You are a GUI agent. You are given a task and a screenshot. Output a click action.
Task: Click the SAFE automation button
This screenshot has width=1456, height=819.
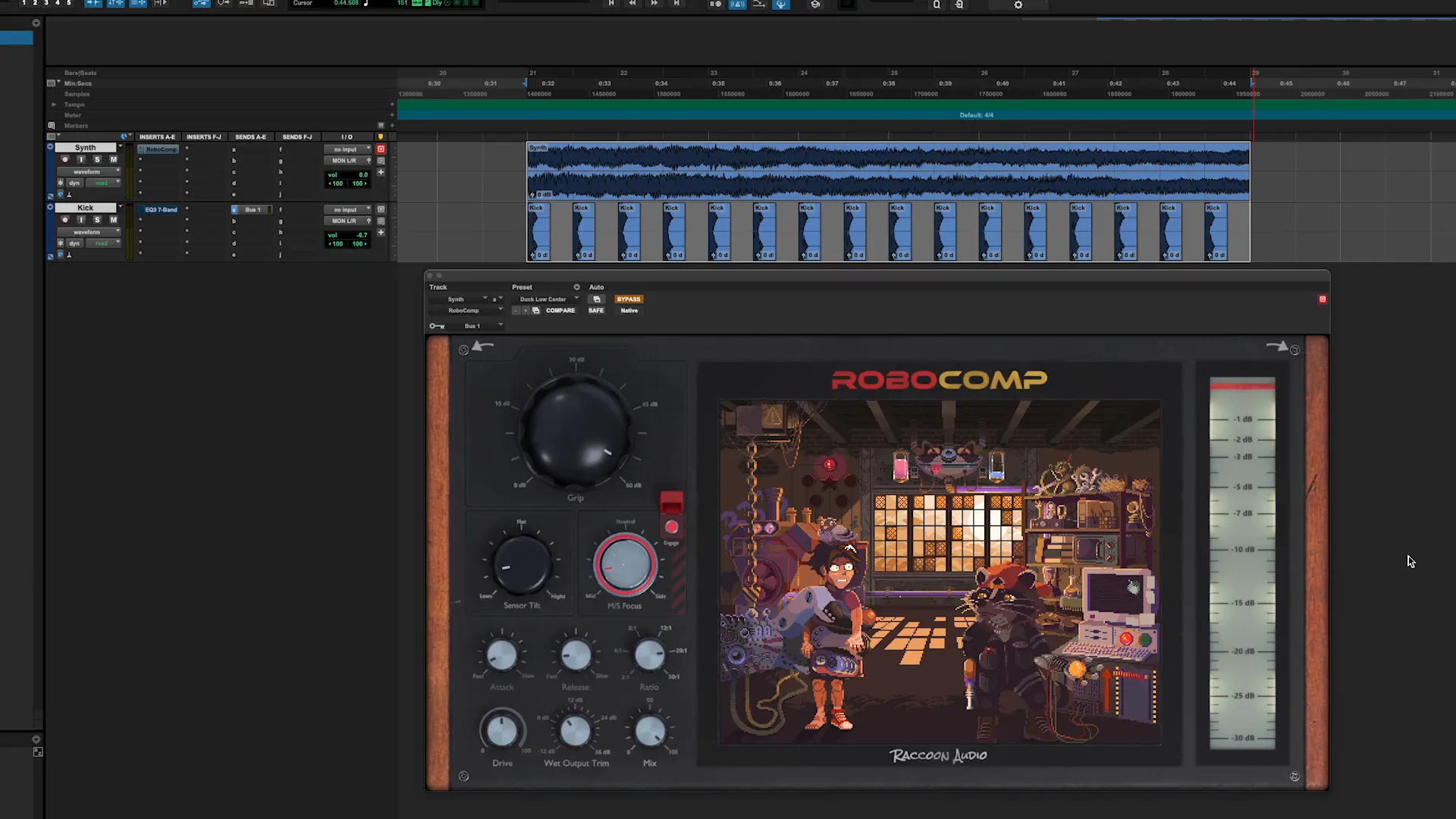596,310
